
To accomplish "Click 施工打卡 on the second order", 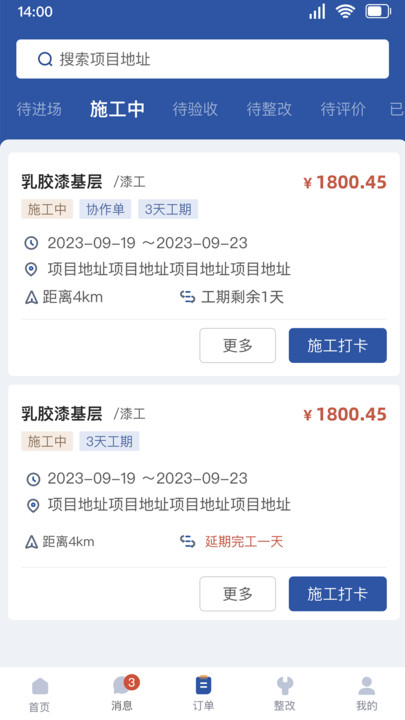I will [x=338, y=594].
